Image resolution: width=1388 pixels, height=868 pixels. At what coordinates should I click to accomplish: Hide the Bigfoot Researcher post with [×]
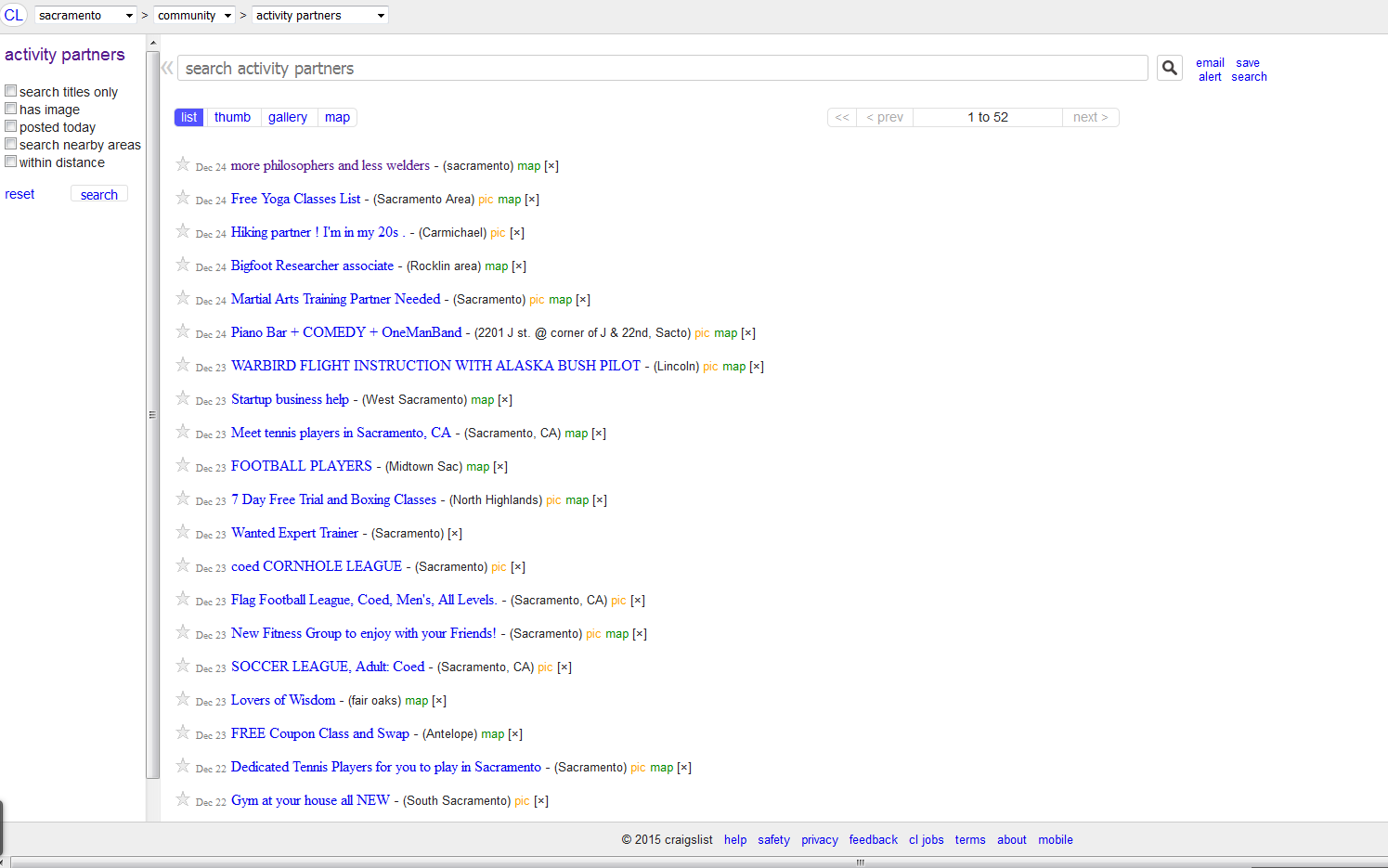click(519, 266)
